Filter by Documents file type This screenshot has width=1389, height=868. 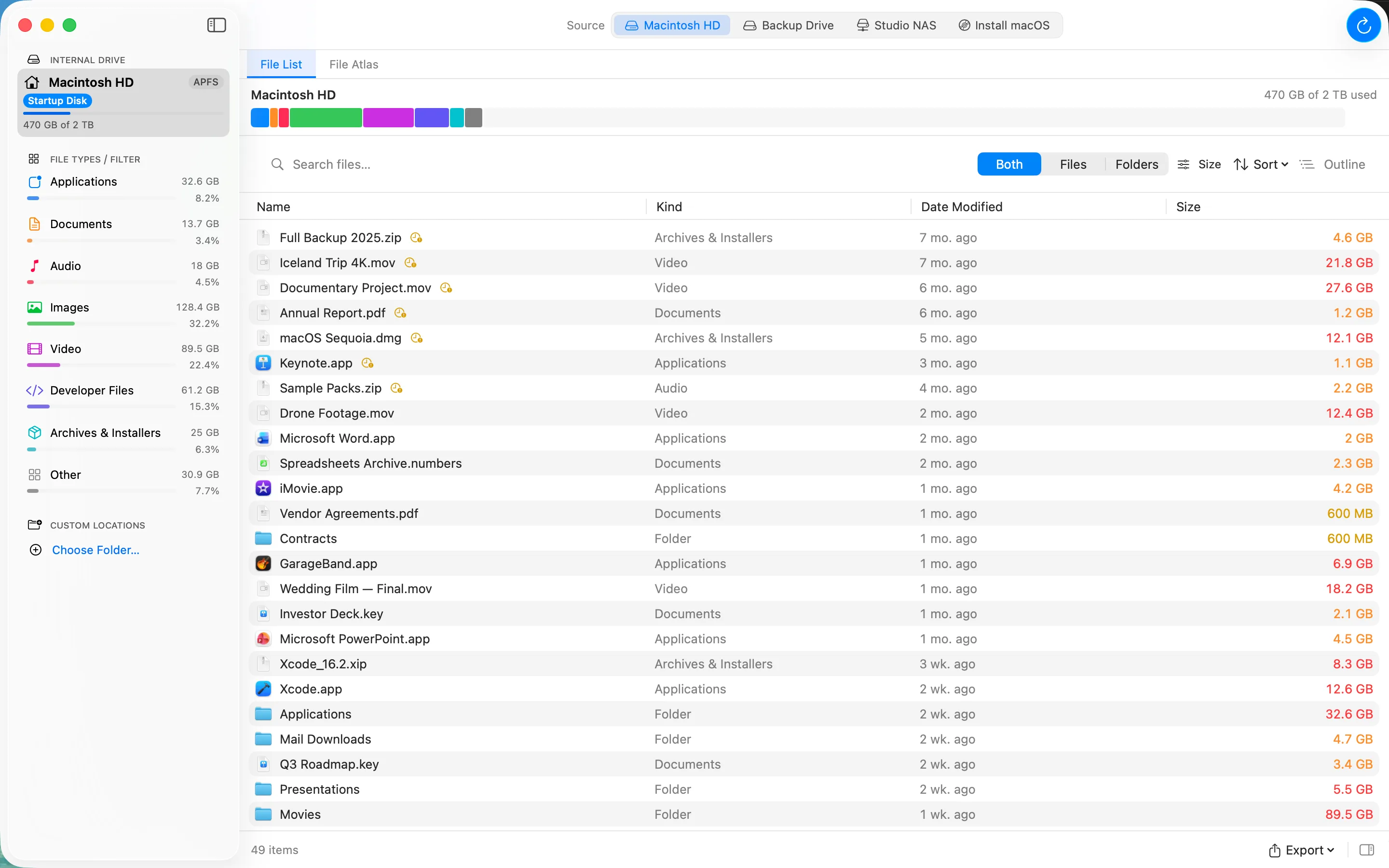tap(123, 231)
